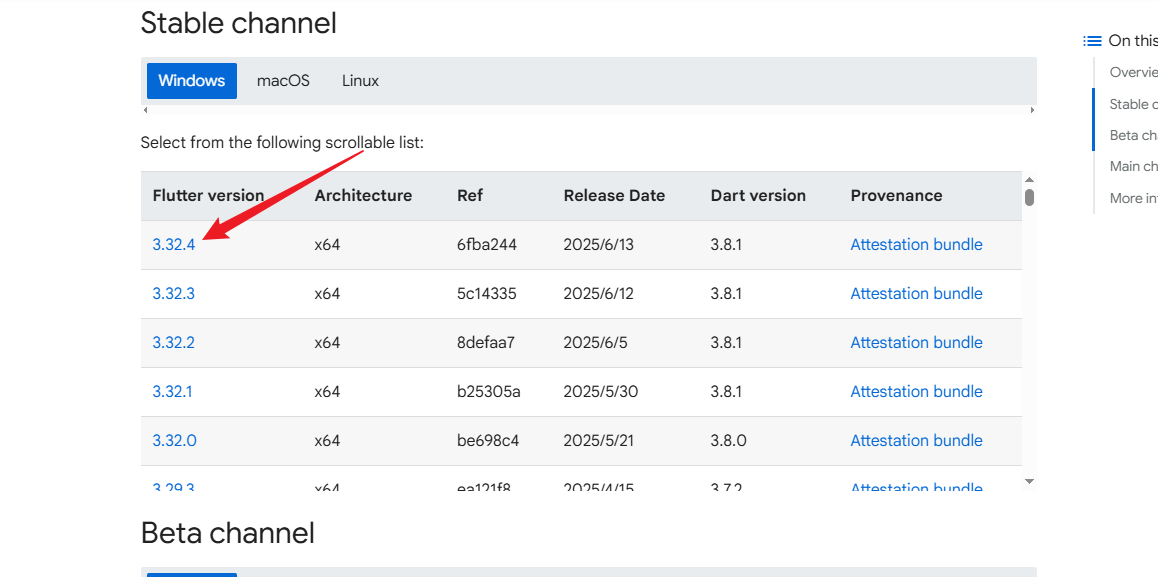Jump to Overview in the page contents
Screen dimensions: 1158x577
[x=1133, y=72]
